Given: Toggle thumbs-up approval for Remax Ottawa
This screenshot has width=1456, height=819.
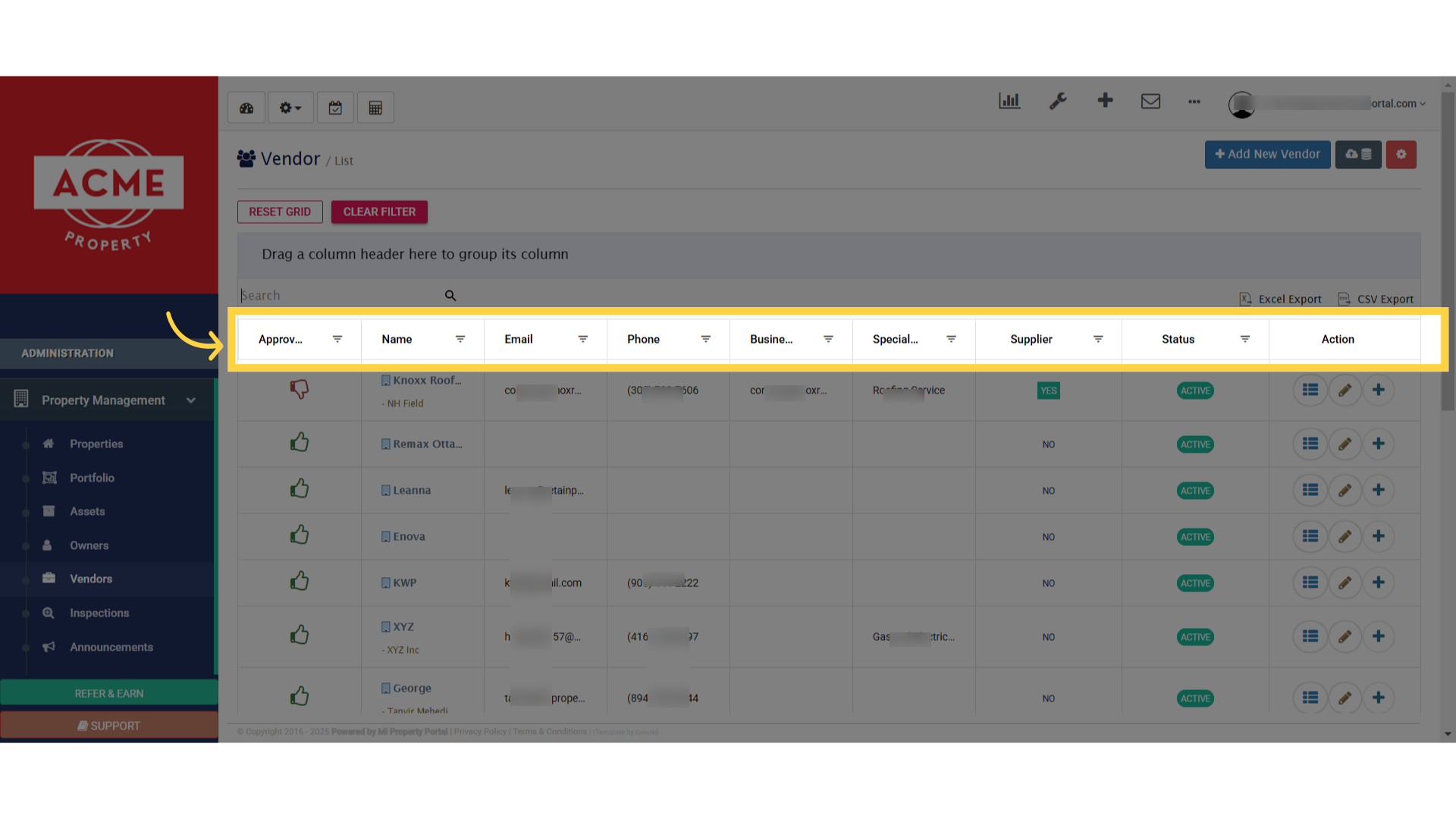Looking at the screenshot, I should [300, 443].
